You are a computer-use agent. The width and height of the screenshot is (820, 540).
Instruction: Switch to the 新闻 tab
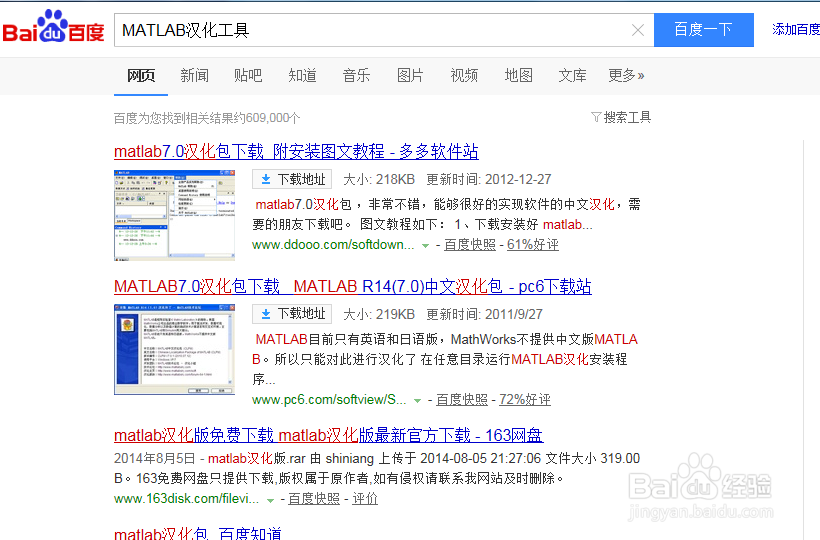(x=195, y=76)
